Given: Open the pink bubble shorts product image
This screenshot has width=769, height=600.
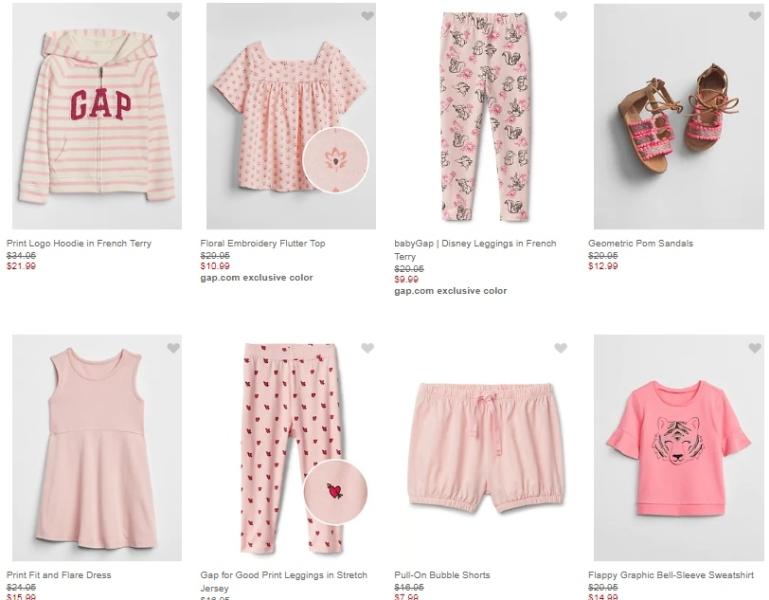Looking at the screenshot, I should 484,448.
